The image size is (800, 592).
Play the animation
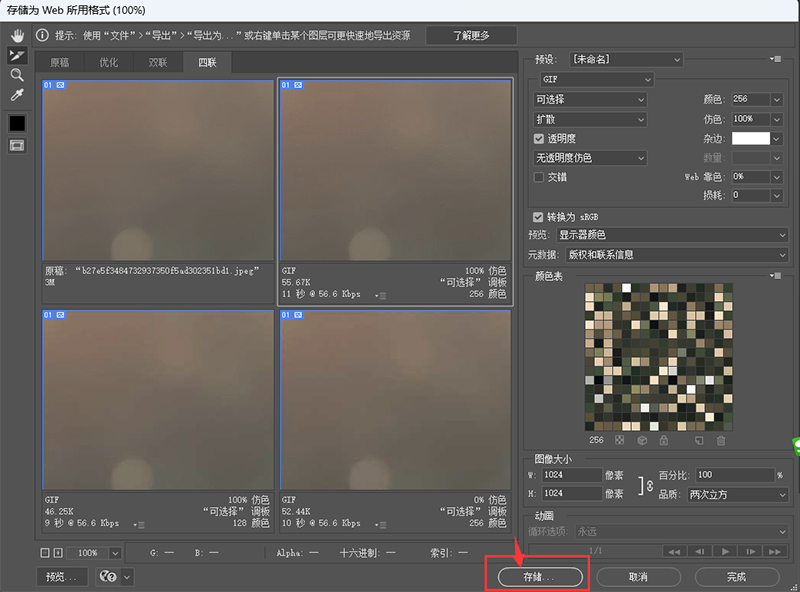[x=725, y=551]
